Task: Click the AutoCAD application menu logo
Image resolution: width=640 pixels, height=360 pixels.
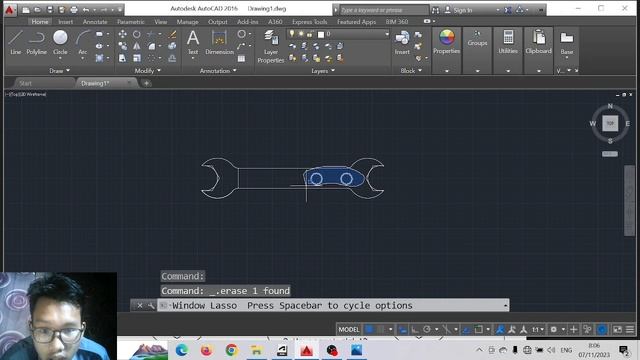Action: coord(9,9)
